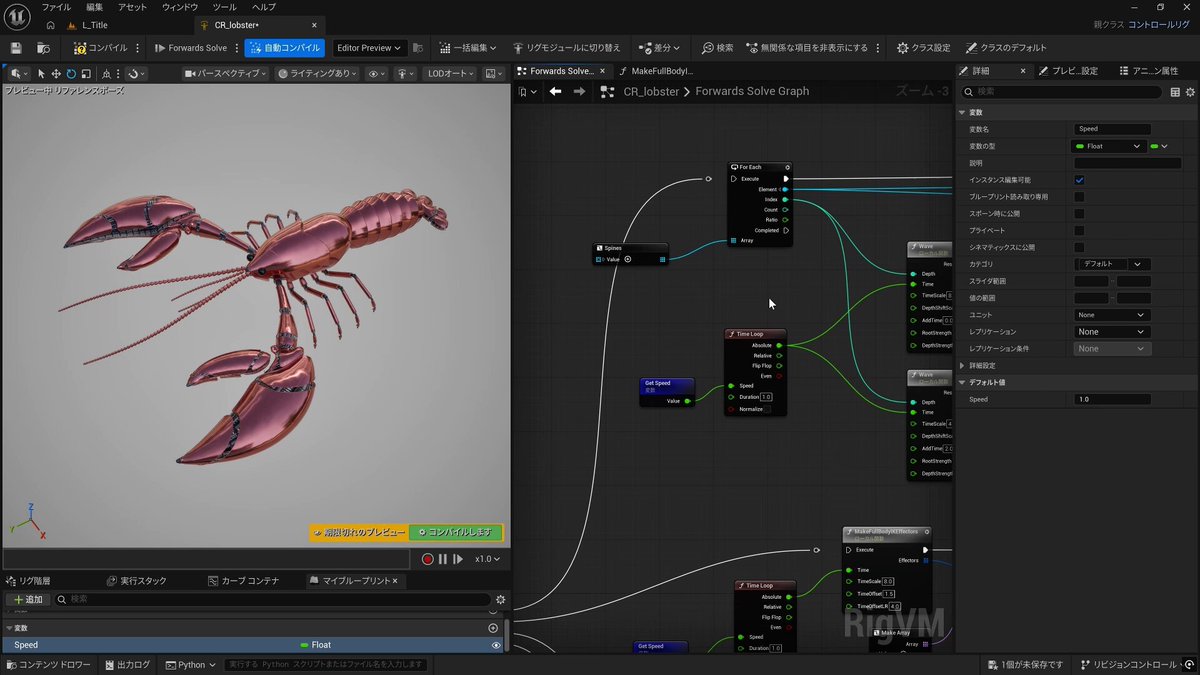
Task: Uncheck the インスタンス編集可能 checkbox
Action: coord(1079,180)
